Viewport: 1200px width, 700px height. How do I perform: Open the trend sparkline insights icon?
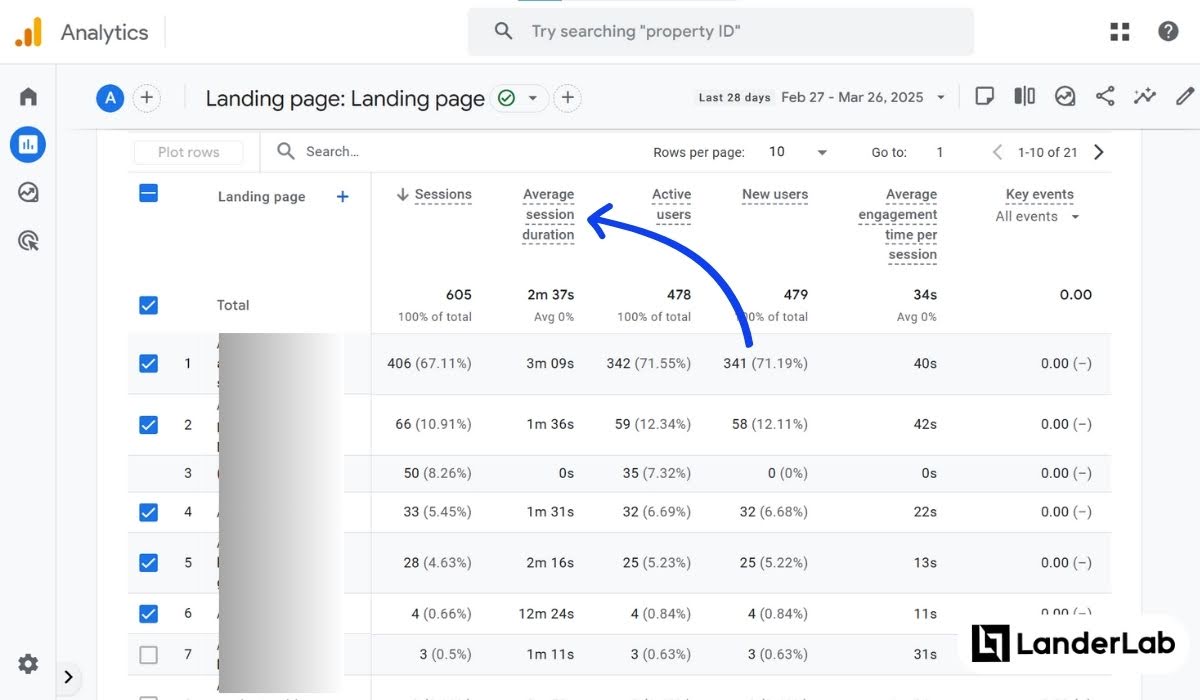pos(1145,96)
